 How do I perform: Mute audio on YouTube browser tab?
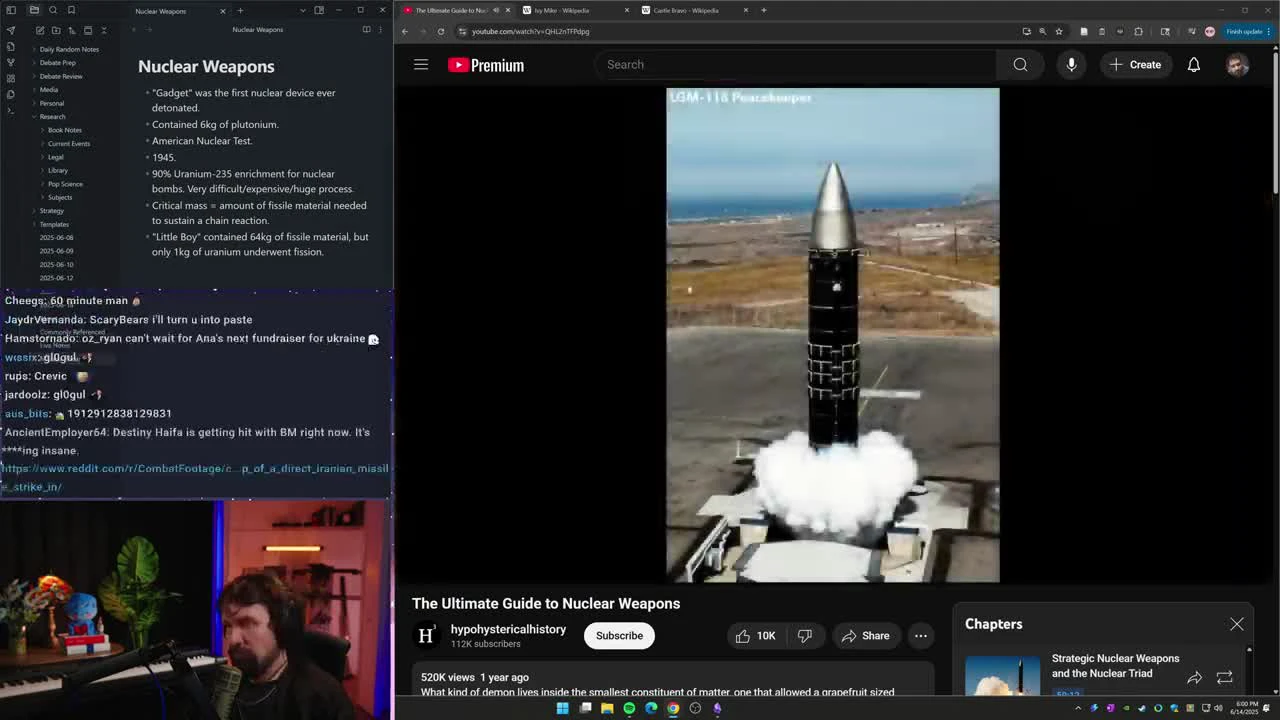[x=496, y=10]
